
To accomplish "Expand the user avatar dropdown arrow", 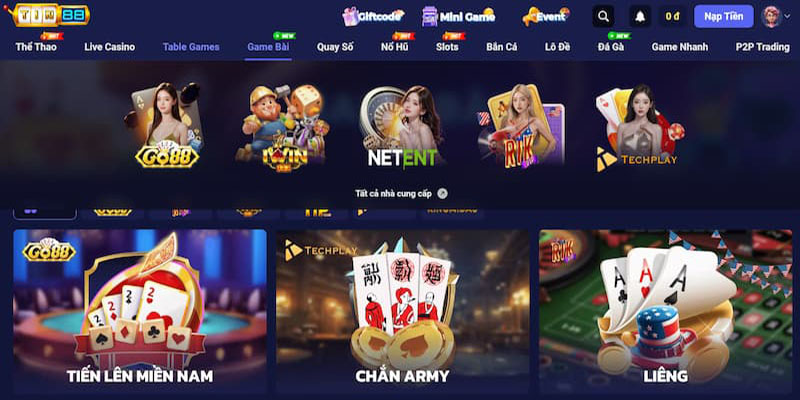I will [787, 16].
